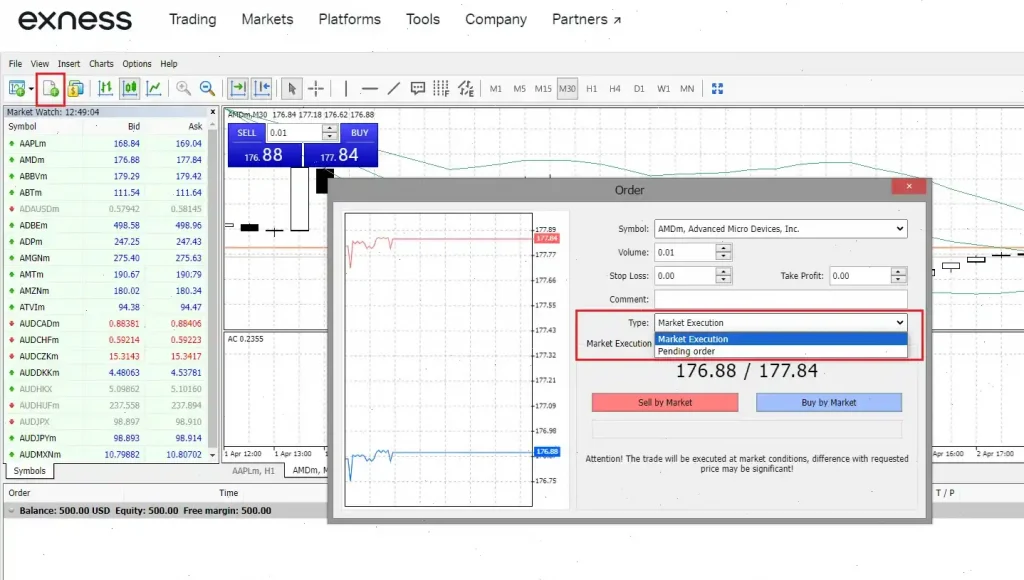Click the Sell by Market button

665,402
